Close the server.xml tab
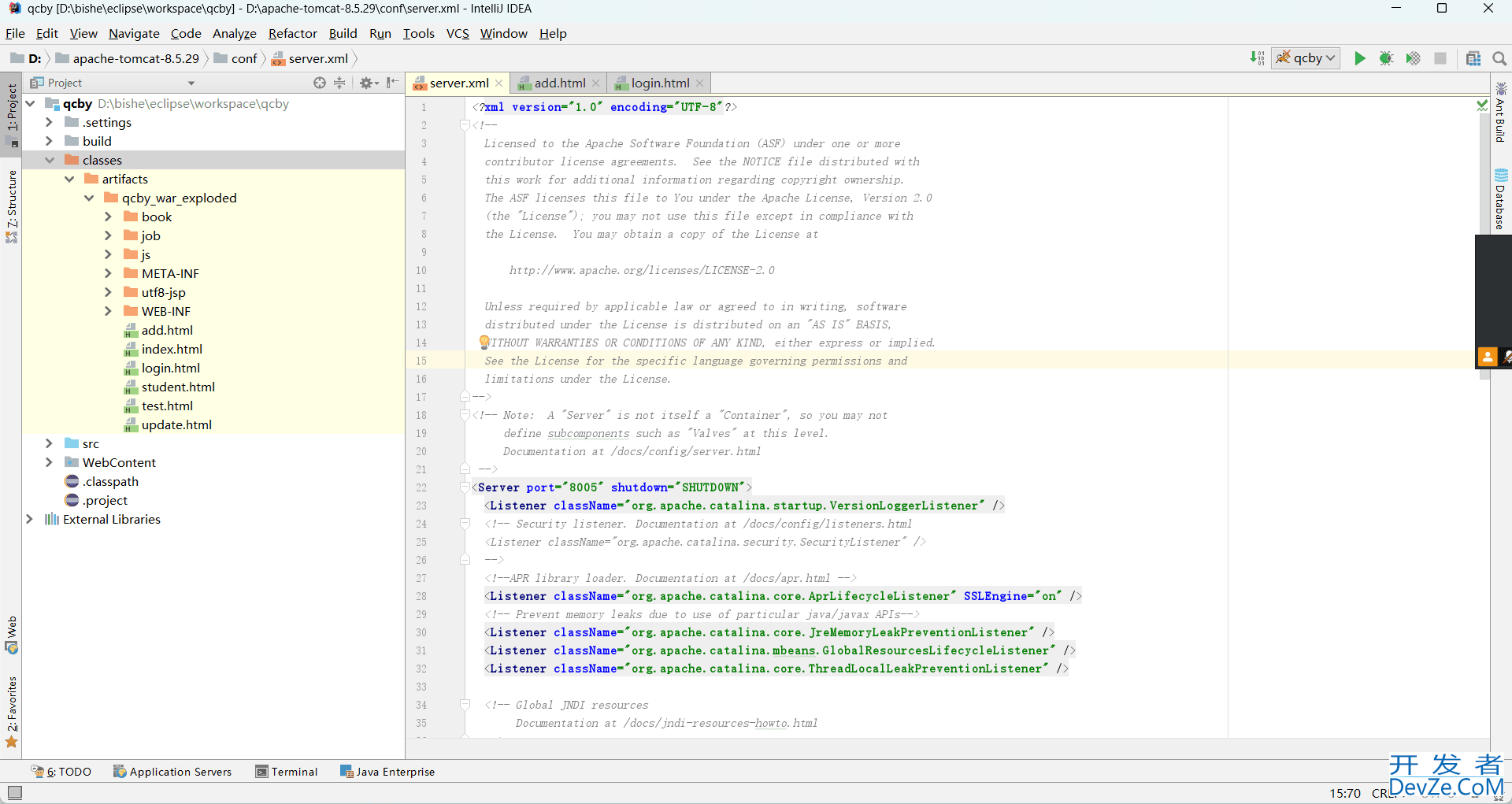This screenshot has height=804, width=1512. pos(498,83)
